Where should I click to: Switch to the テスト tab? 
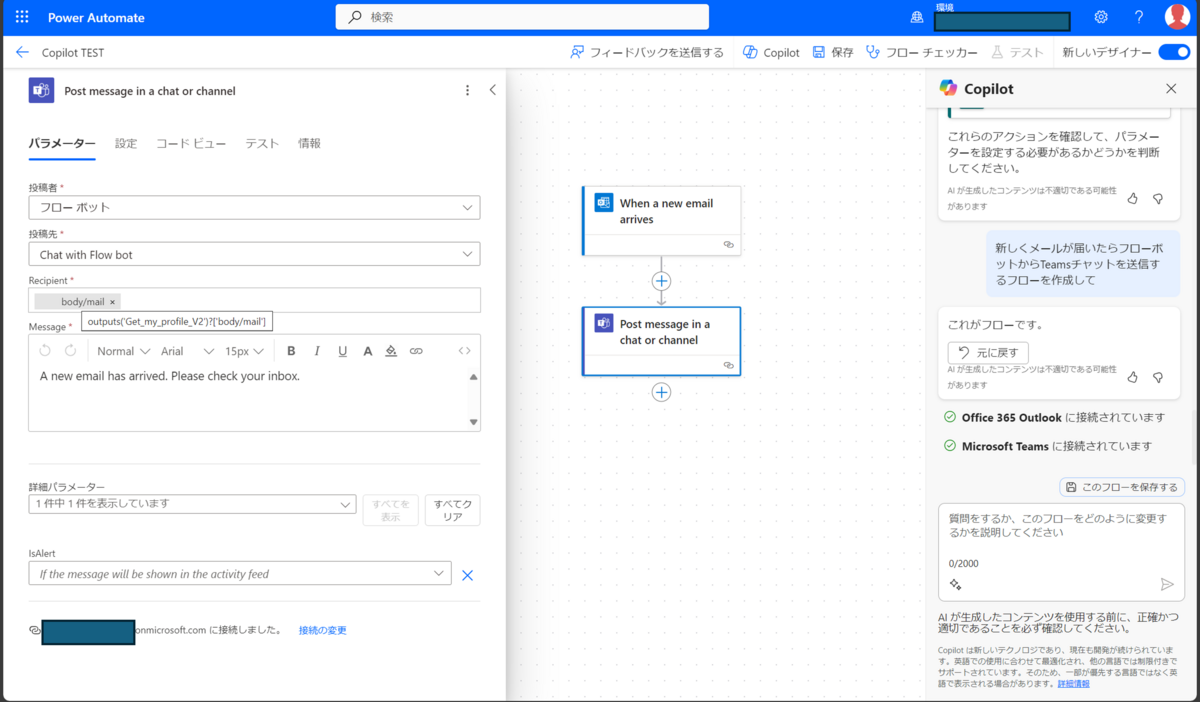coord(262,144)
